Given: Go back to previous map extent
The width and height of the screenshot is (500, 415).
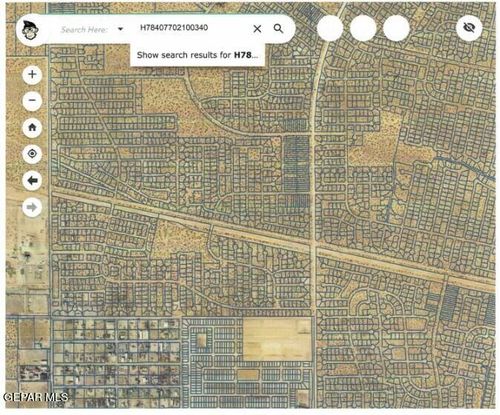Looking at the screenshot, I should pyautogui.click(x=32, y=181).
